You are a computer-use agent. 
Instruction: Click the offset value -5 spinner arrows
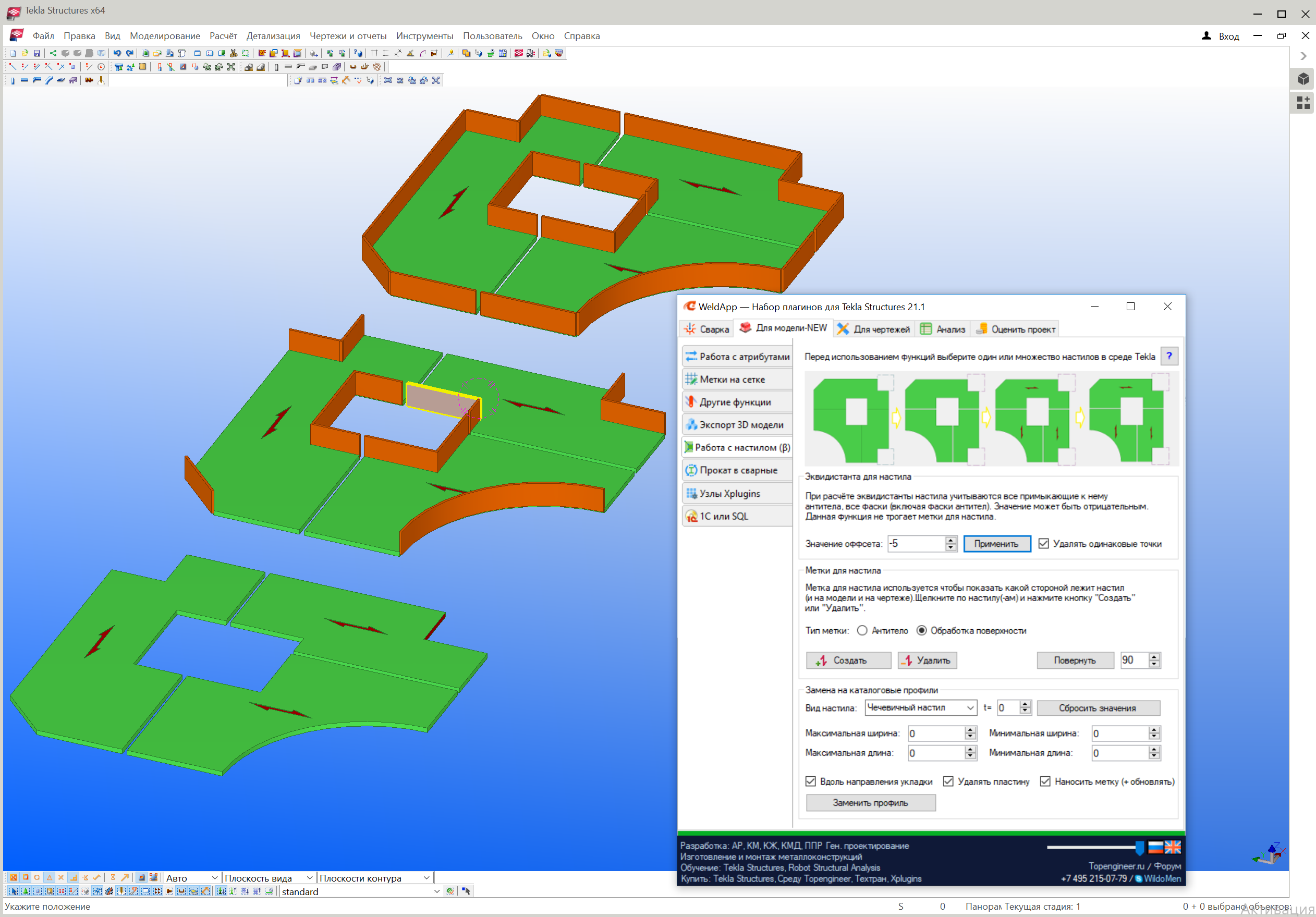pyautogui.click(x=951, y=543)
